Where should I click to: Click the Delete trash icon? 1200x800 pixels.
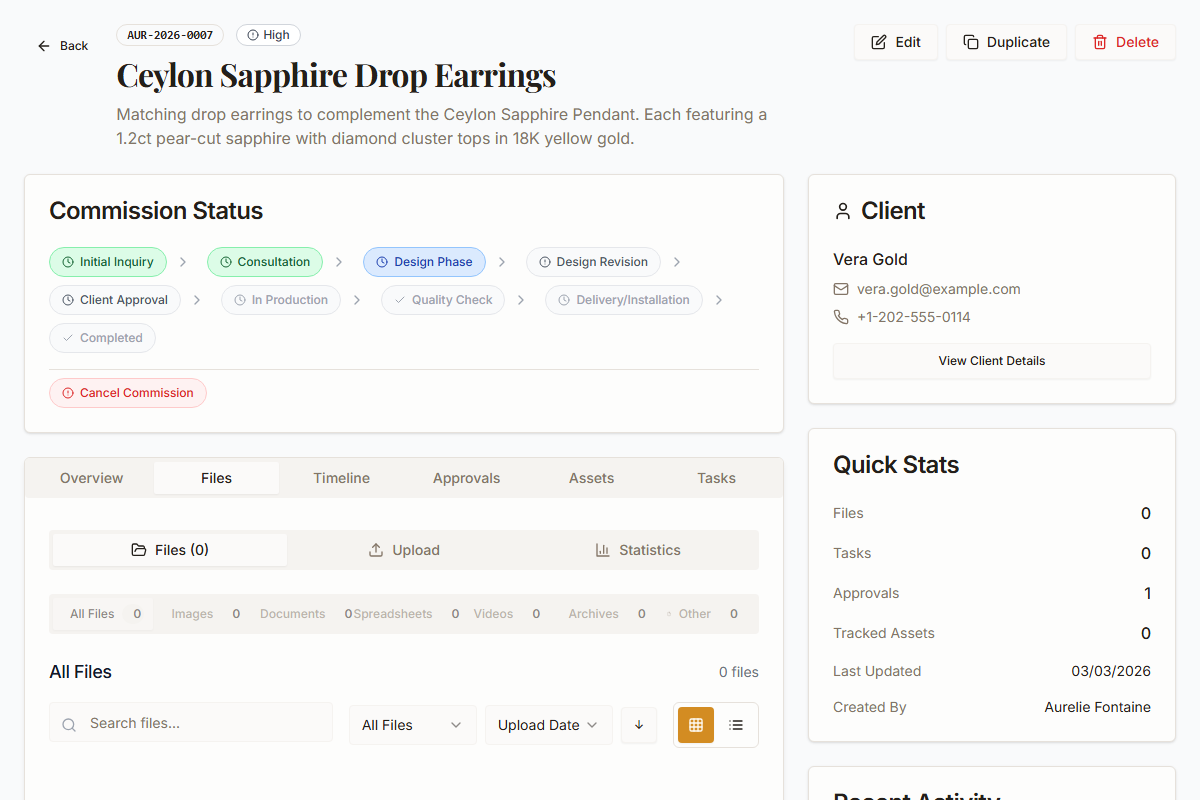click(1099, 42)
